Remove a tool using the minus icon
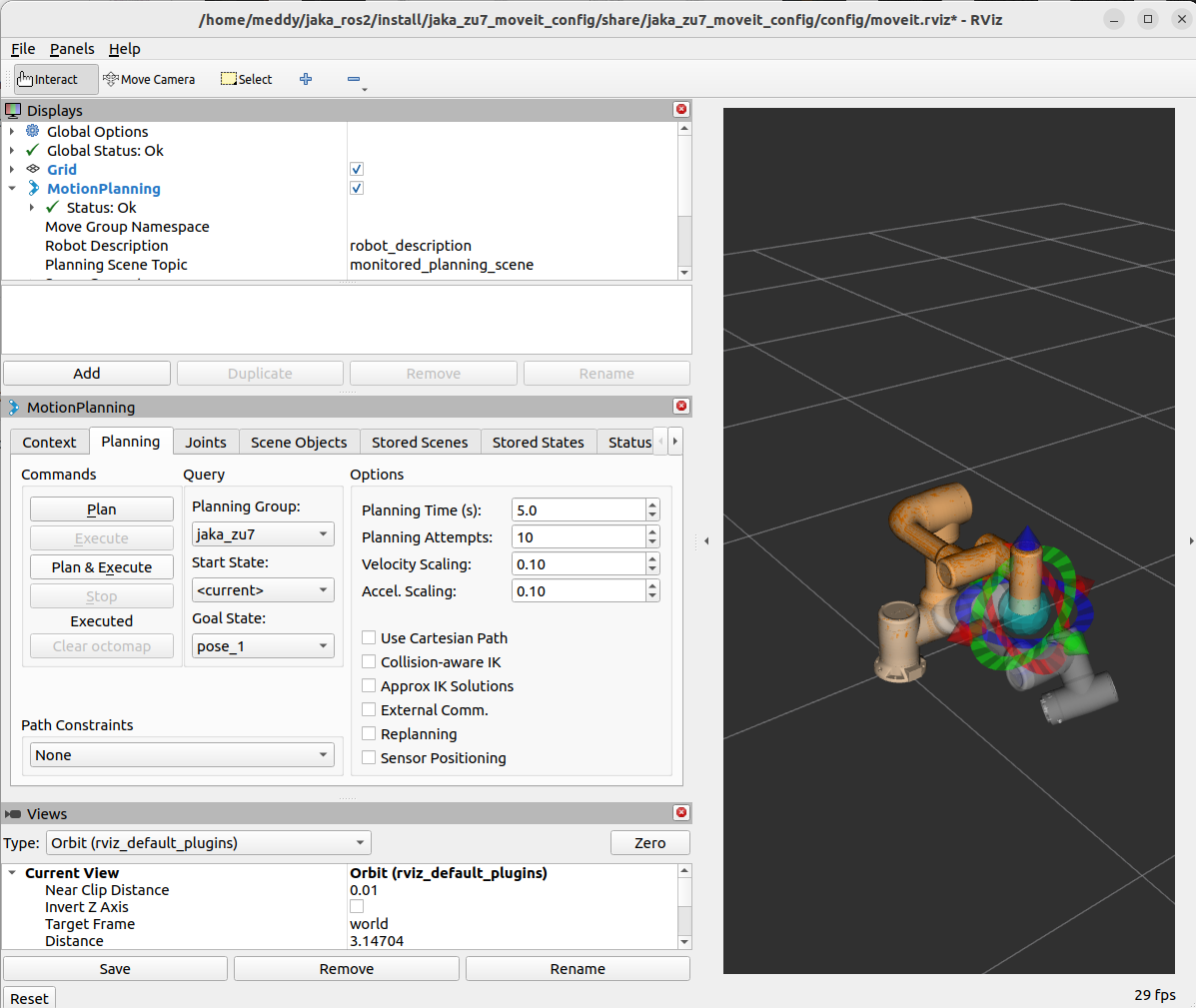1196x1008 pixels. (x=354, y=78)
